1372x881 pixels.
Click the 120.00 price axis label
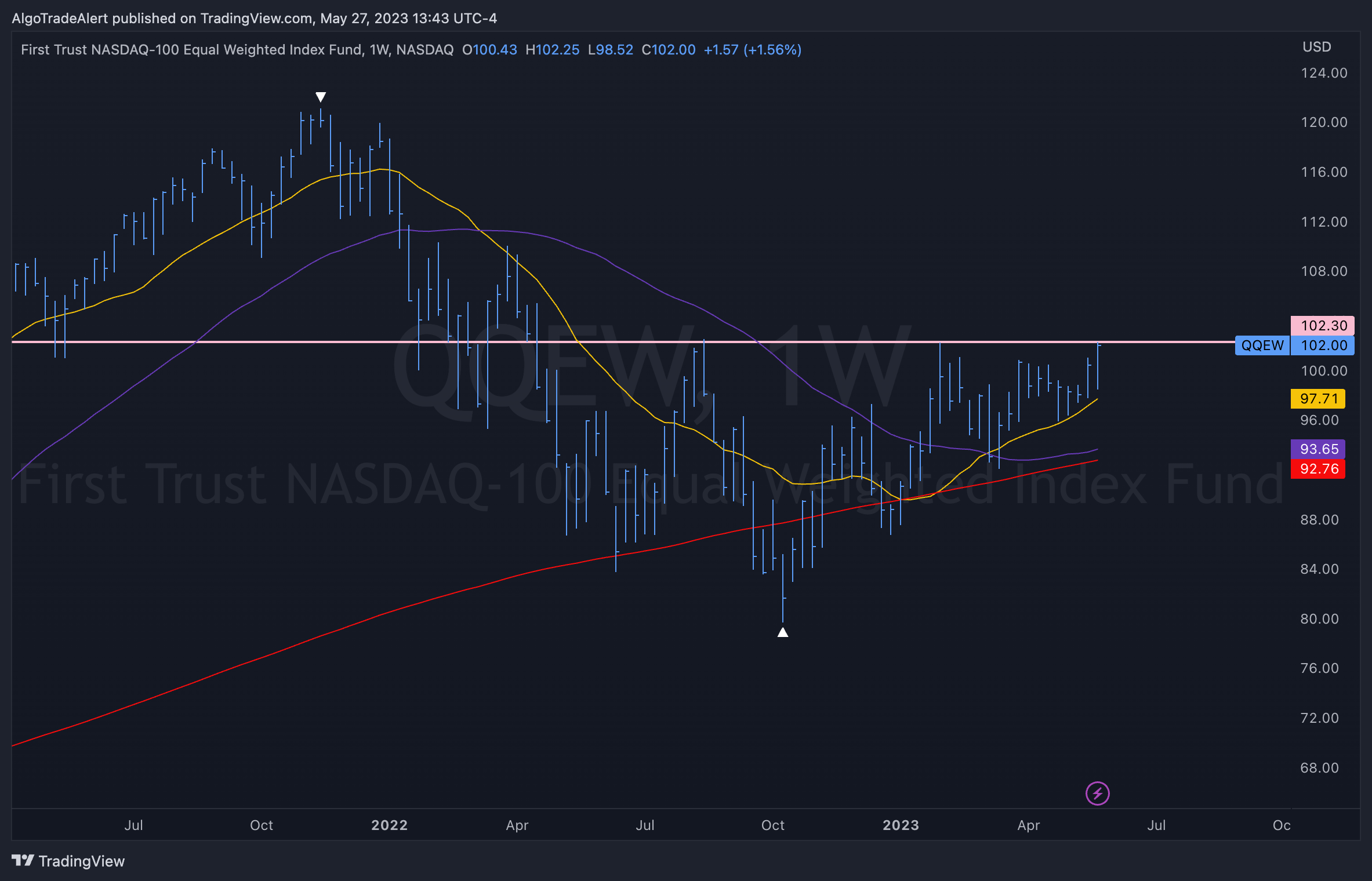click(1324, 122)
